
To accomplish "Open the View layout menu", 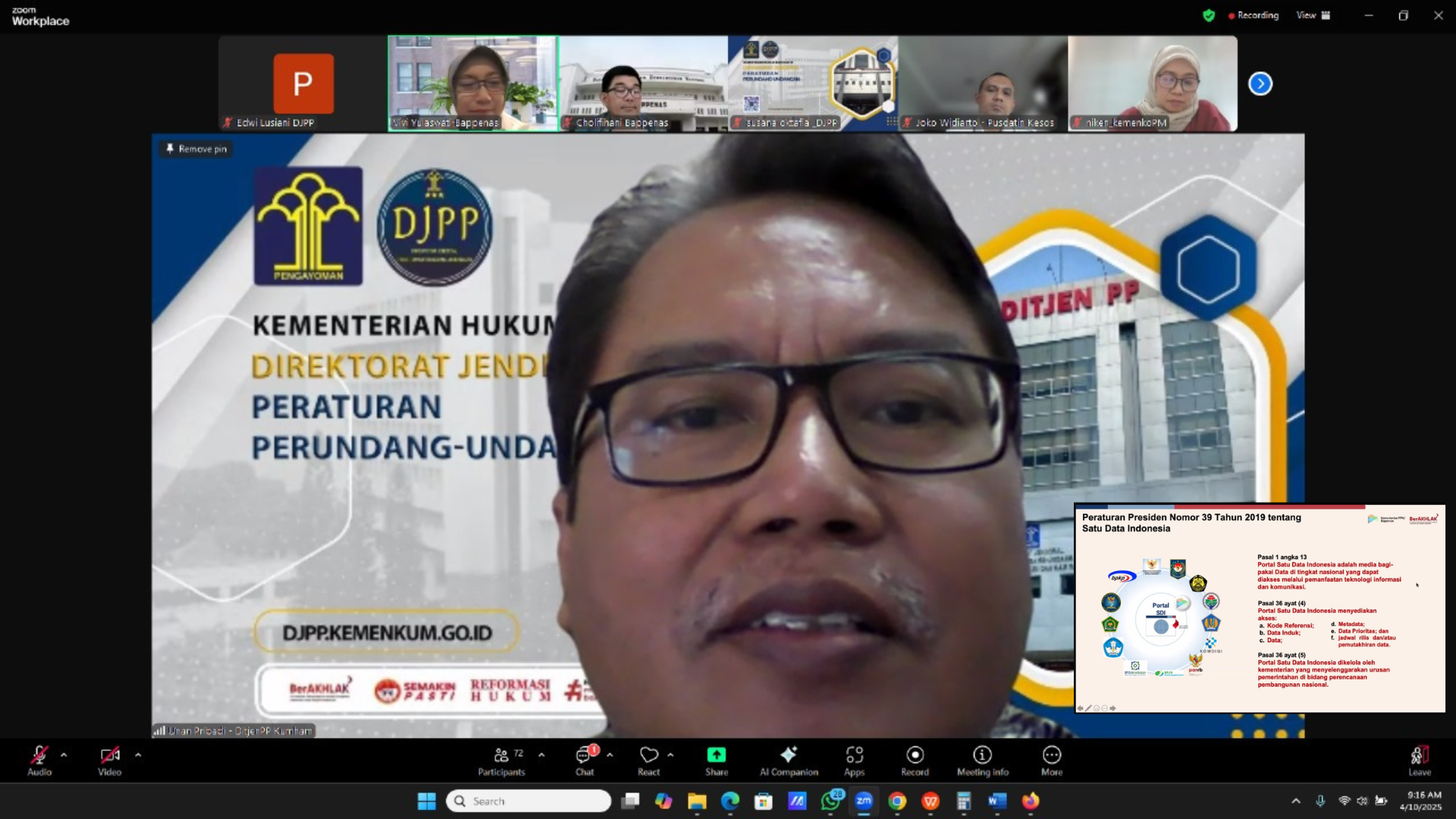I will 1313,15.
